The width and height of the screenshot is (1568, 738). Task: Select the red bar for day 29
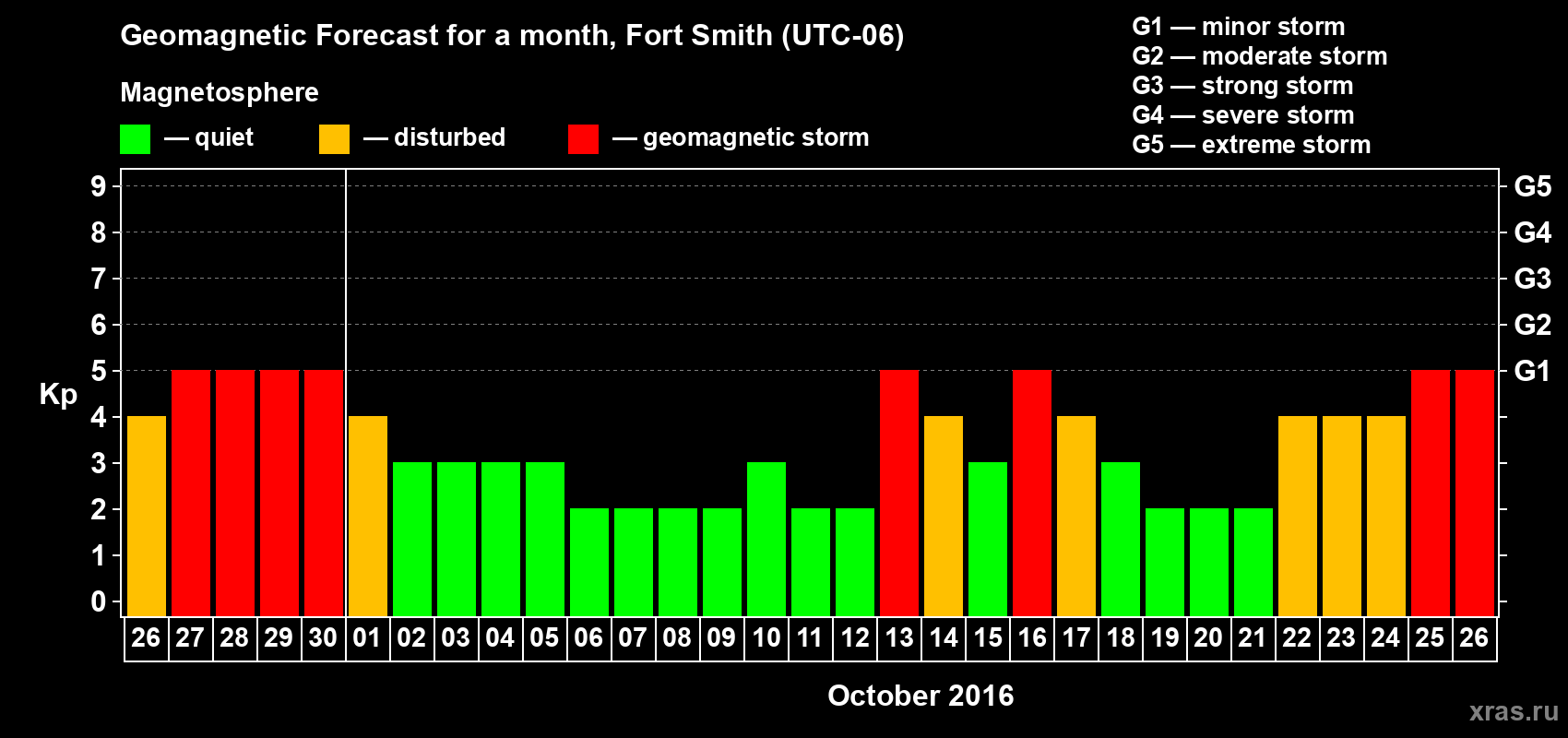[279, 493]
